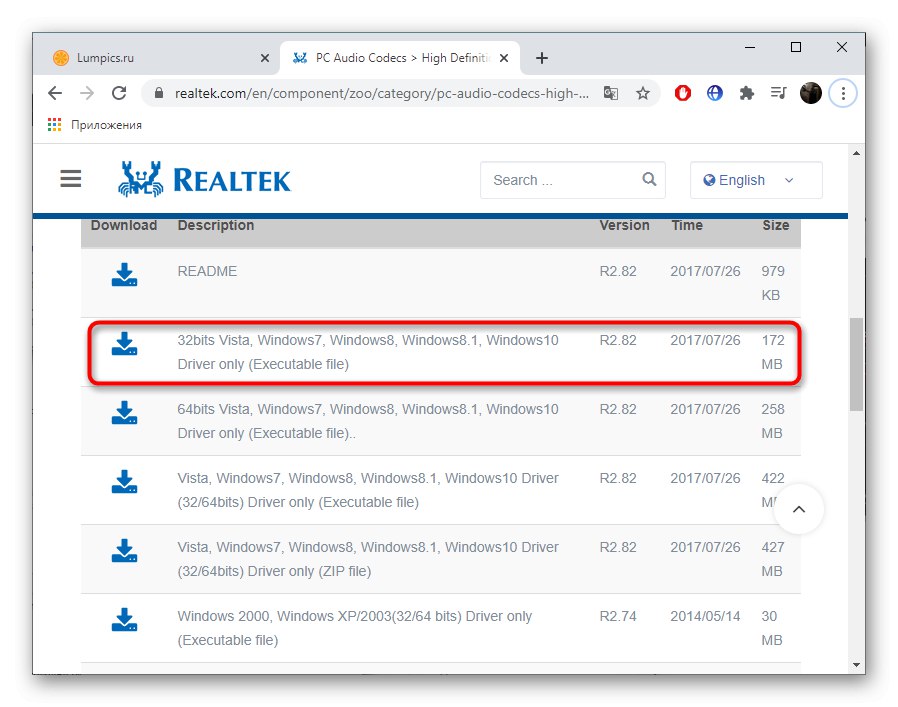Go back to previous page
The height and width of the screenshot is (707, 898).
tap(55, 93)
